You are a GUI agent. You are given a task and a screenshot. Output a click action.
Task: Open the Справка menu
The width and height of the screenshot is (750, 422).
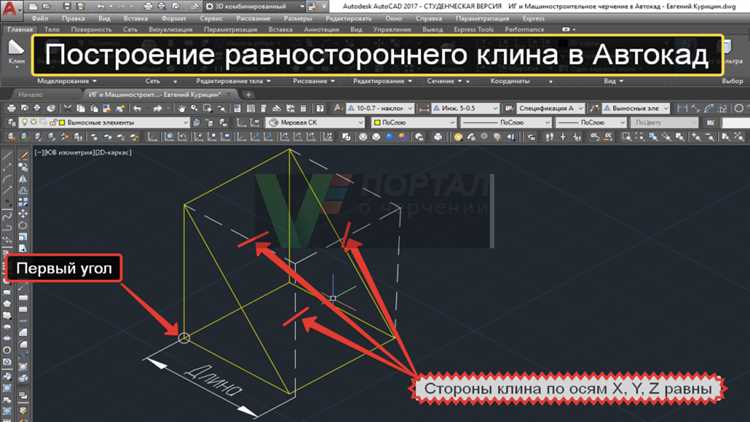coord(429,19)
